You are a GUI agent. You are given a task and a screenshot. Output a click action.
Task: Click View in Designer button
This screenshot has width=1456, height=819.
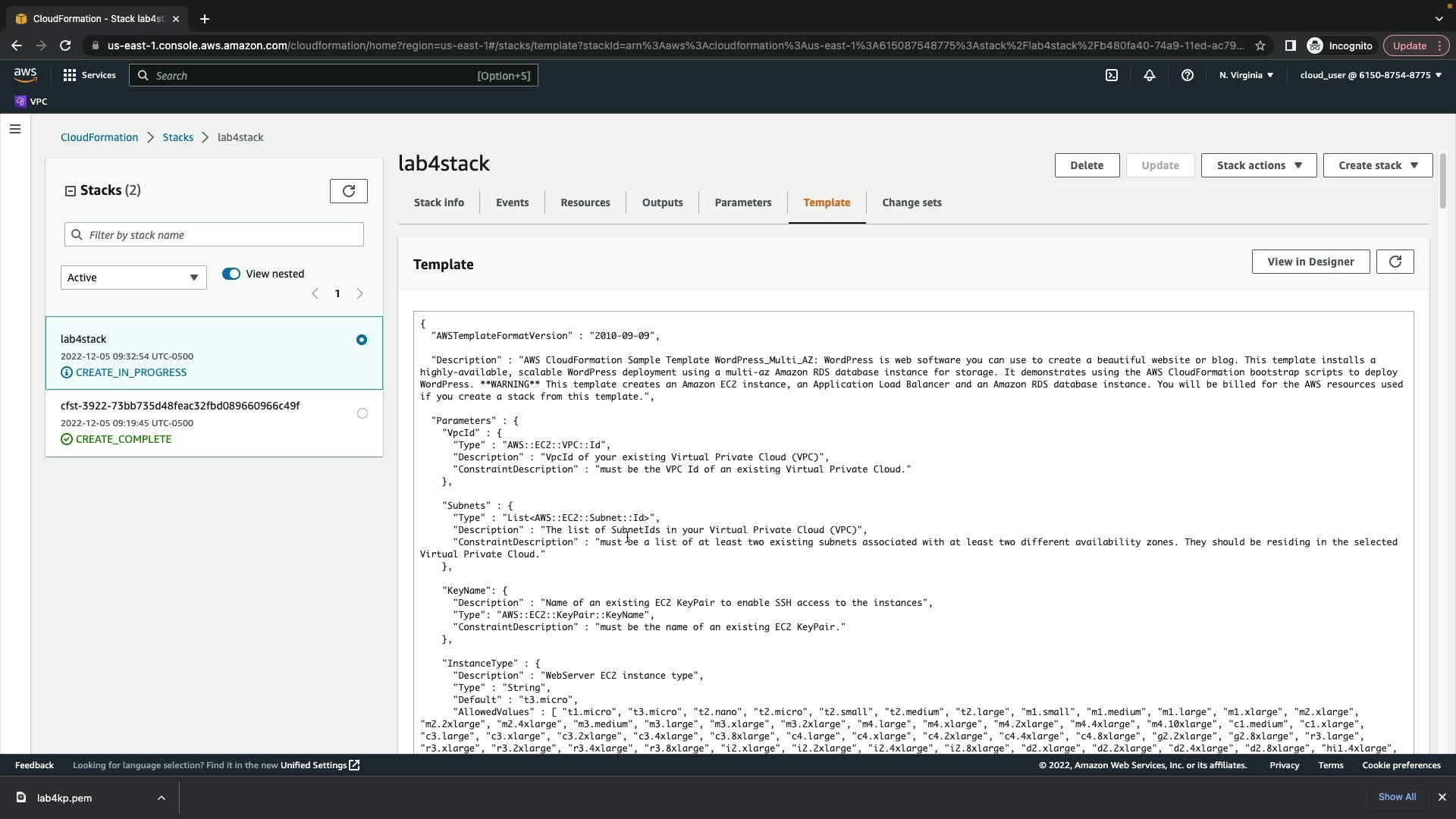pyautogui.click(x=1310, y=262)
